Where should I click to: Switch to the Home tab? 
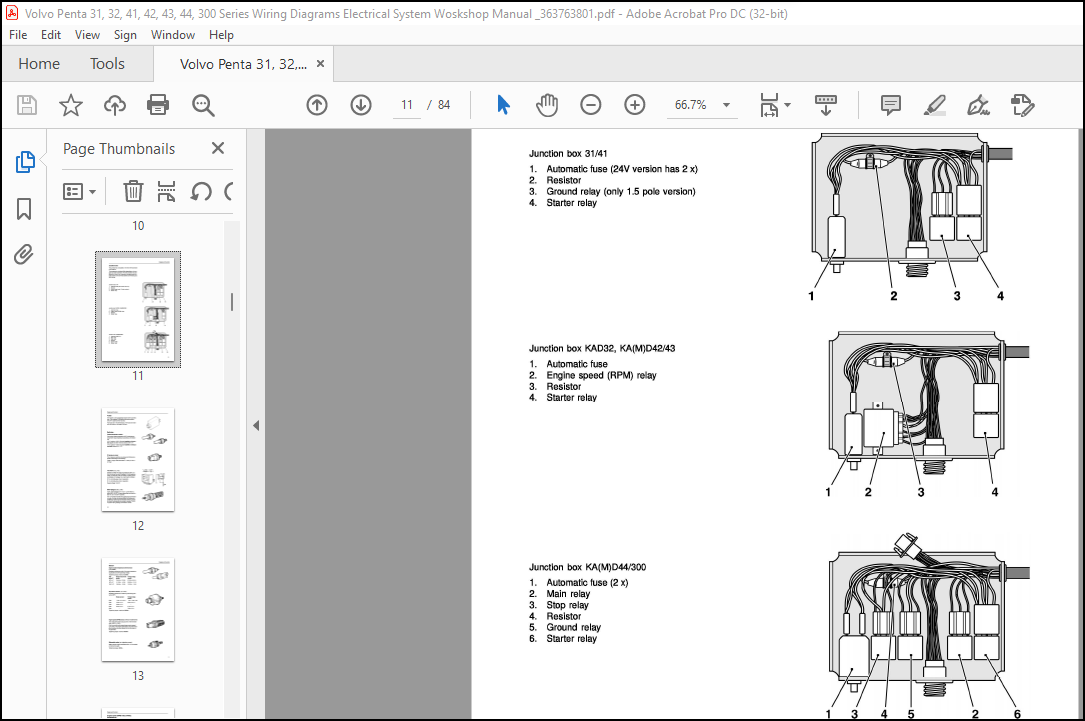pyautogui.click(x=39, y=64)
